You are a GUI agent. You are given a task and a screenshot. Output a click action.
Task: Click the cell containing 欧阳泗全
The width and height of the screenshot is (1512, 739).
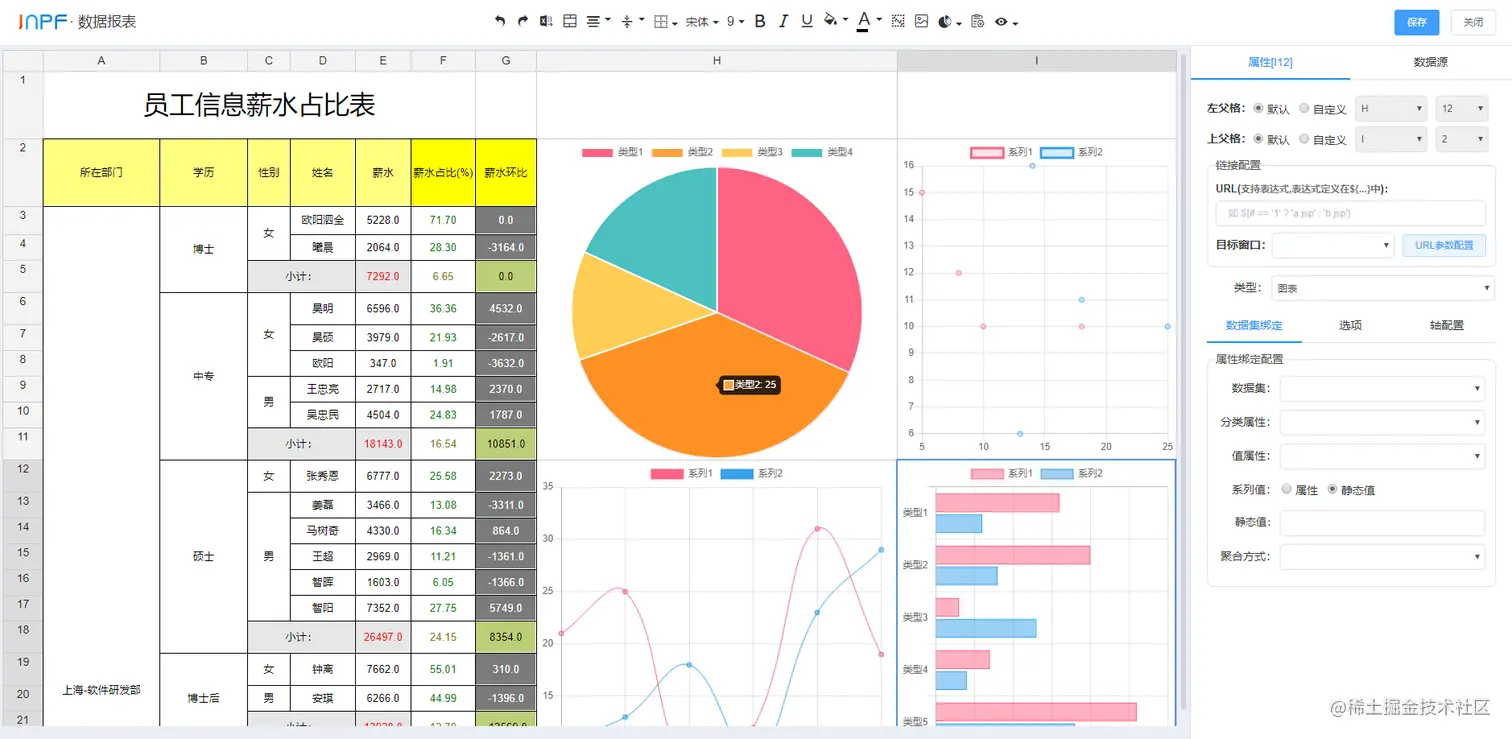(x=322, y=220)
